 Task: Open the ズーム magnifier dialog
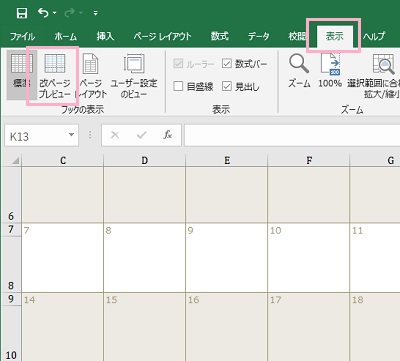(299, 71)
